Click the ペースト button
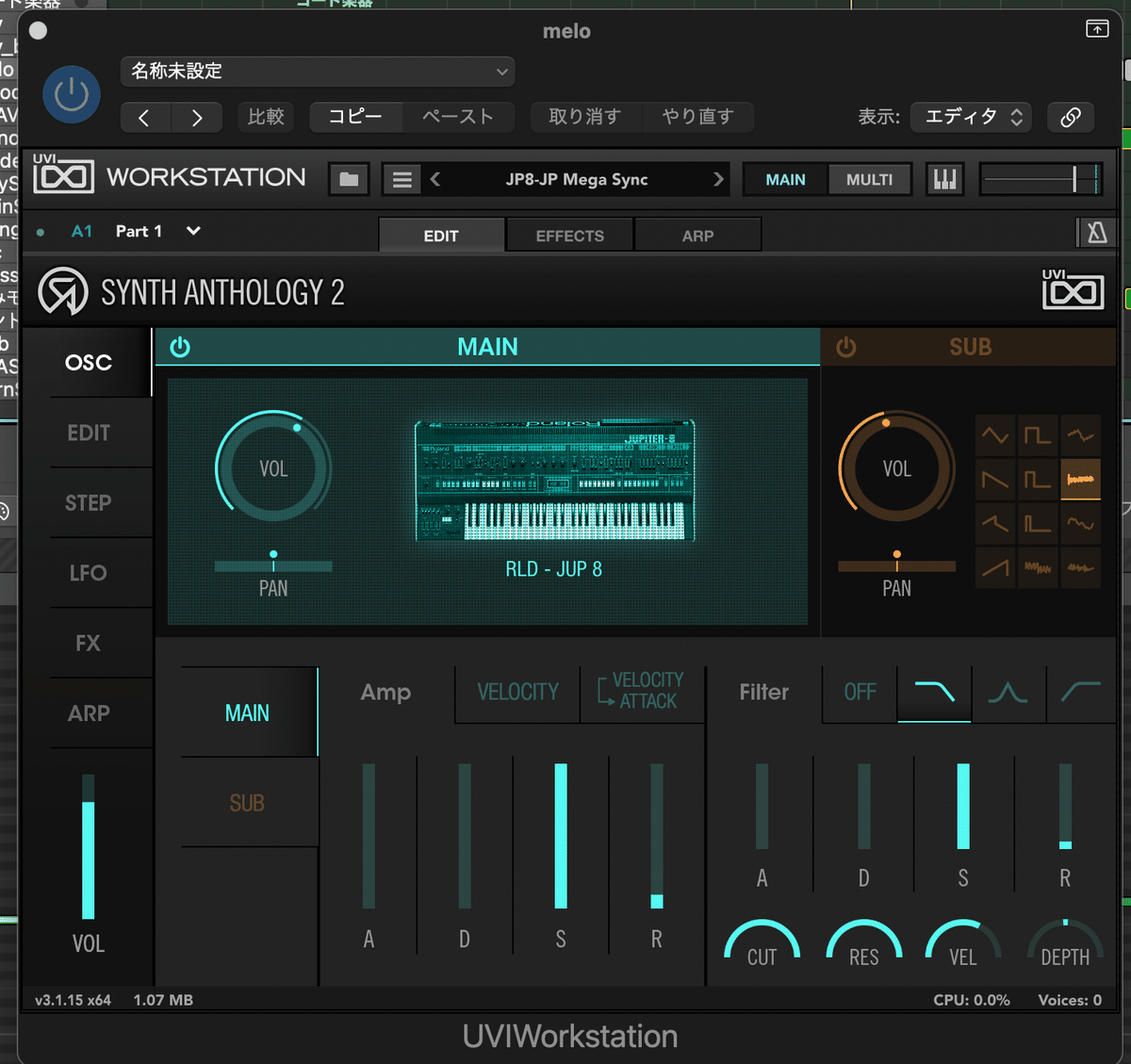The height and width of the screenshot is (1064, 1131). [458, 117]
